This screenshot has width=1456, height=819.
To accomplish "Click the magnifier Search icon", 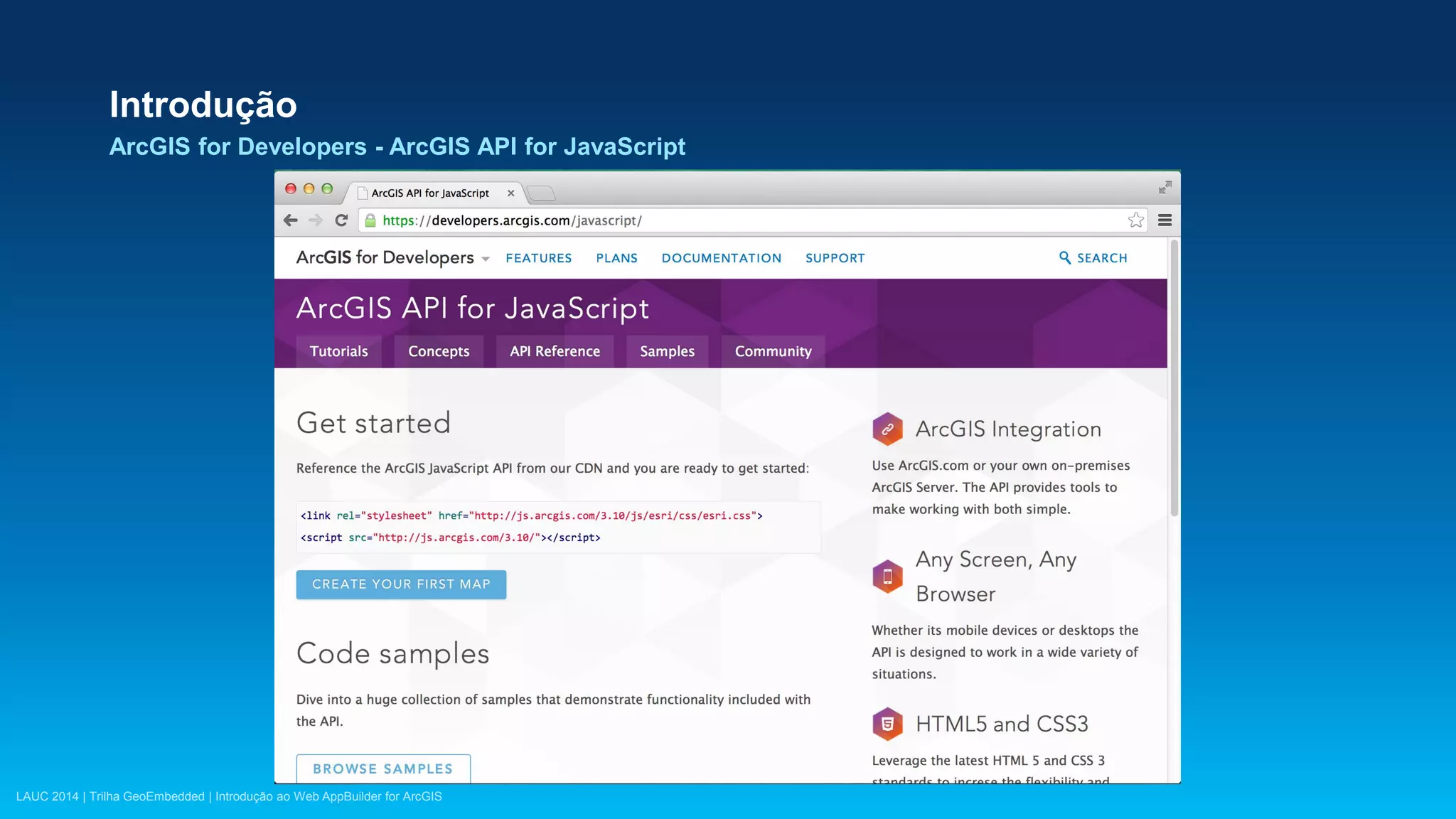I will pos(1065,258).
